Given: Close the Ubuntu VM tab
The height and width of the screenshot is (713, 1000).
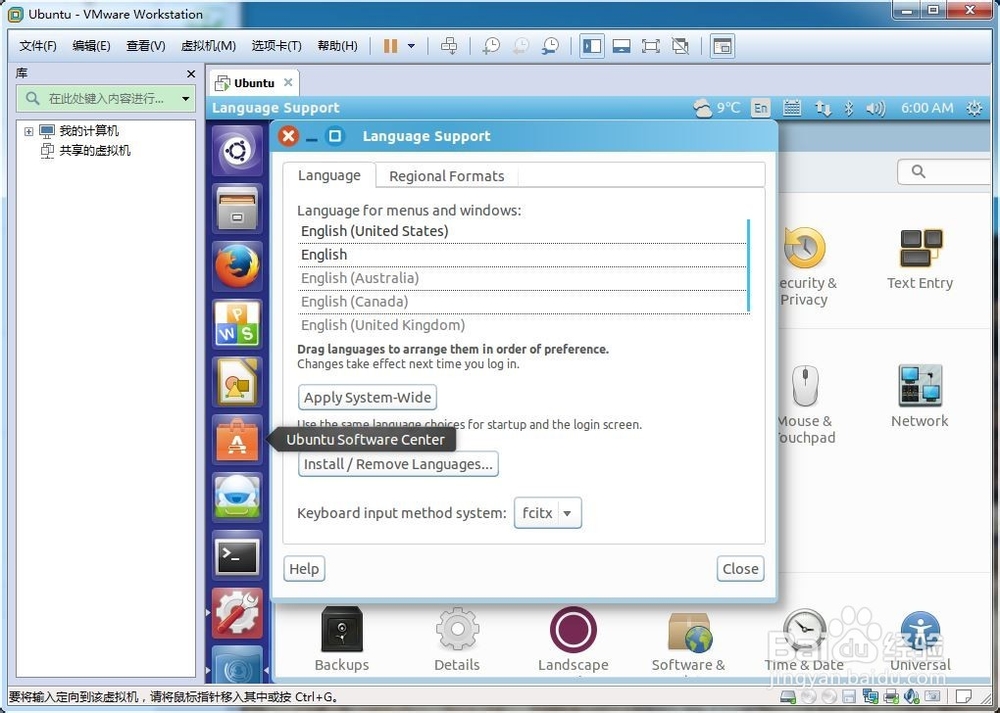Looking at the screenshot, I should [x=288, y=82].
